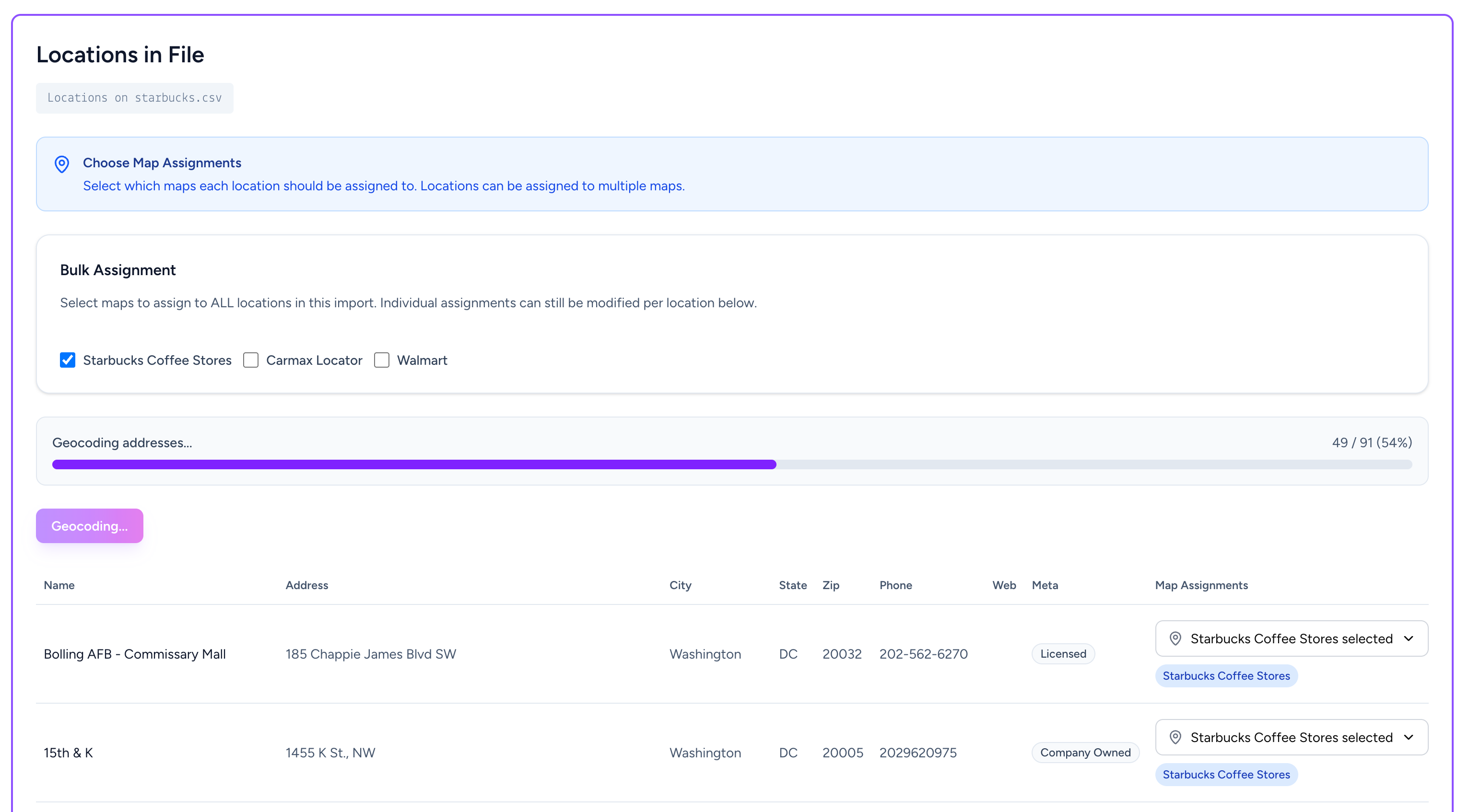Click the Licensed meta badge
Image resolution: width=1481 pixels, height=812 pixels.
point(1062,654)
